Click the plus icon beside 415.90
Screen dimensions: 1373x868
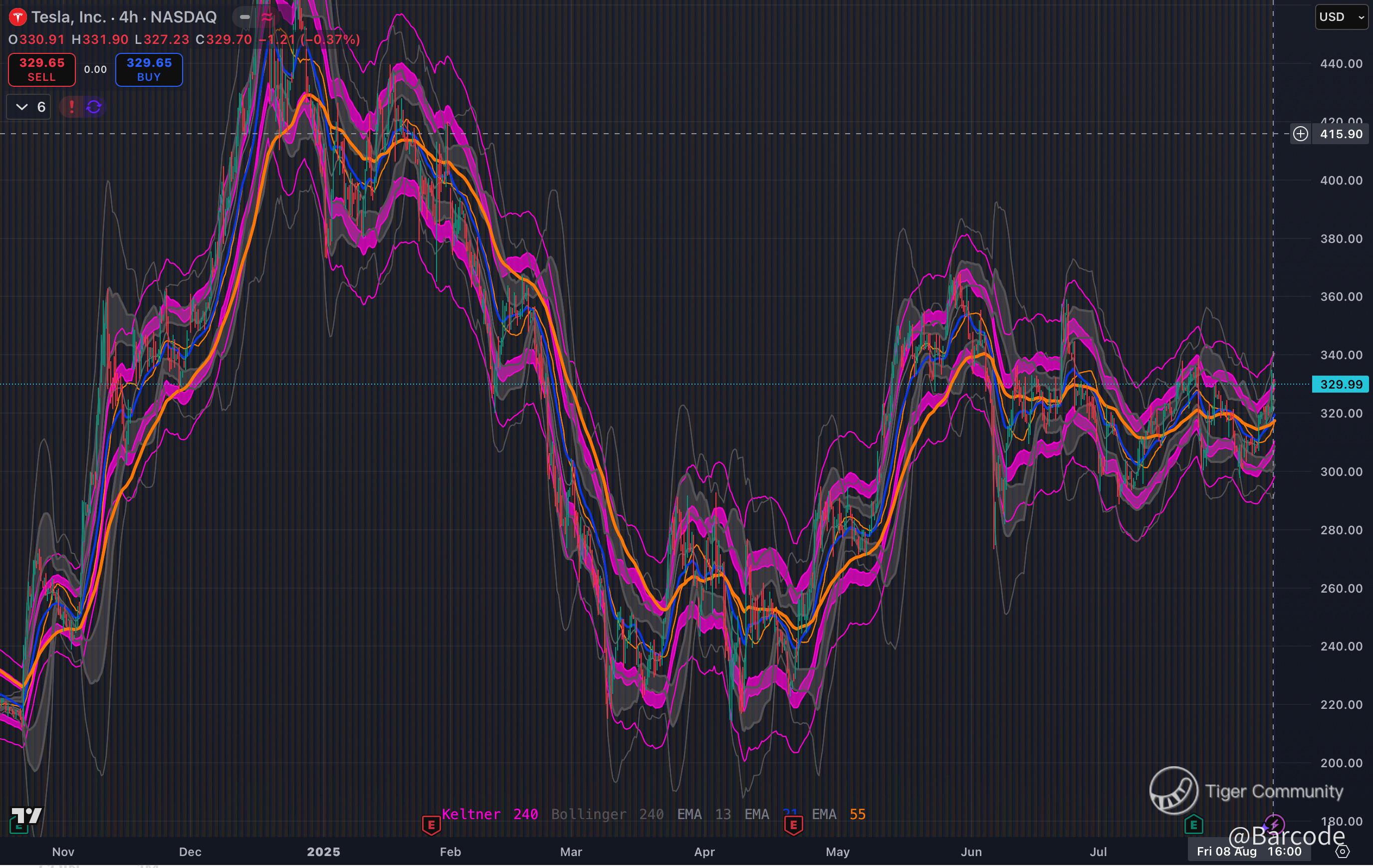[1301, 134]
